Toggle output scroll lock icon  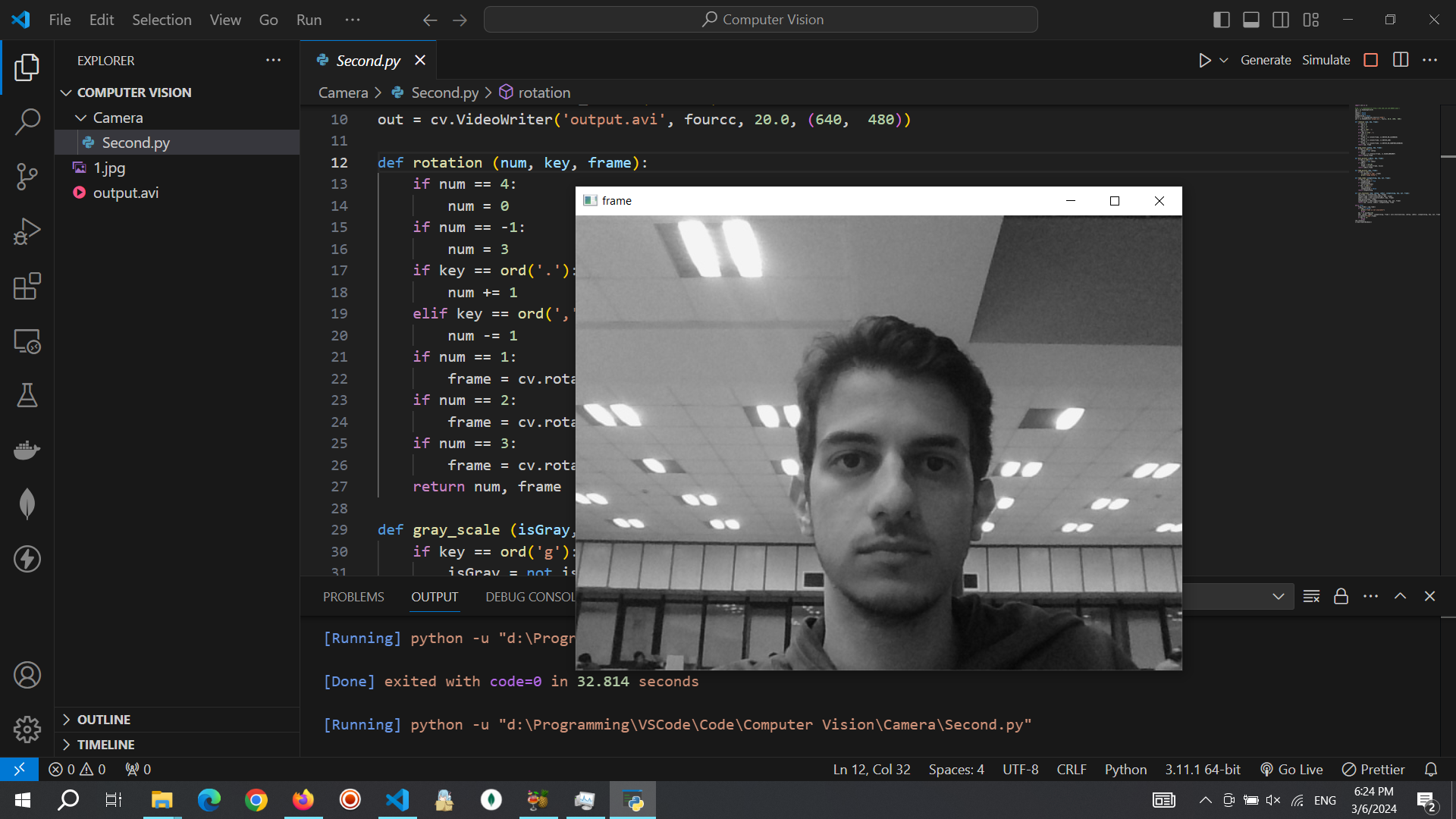point(1341,597)
